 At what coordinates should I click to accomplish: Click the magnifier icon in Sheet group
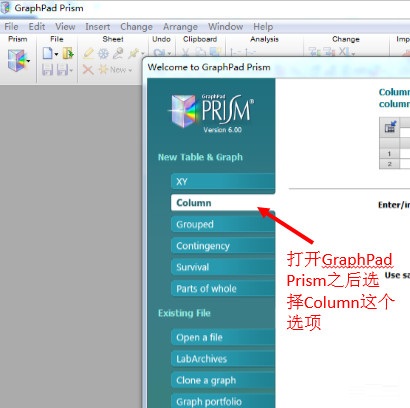[118, 53]
